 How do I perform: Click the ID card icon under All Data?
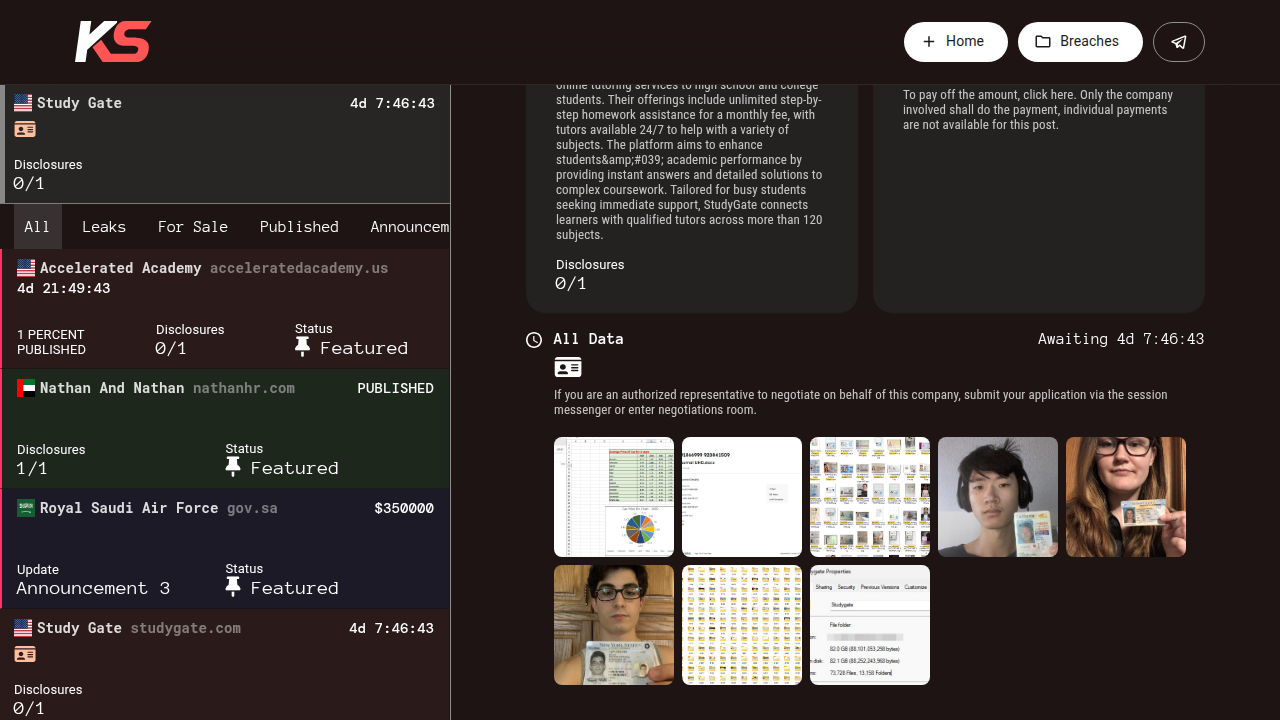pyautogui.click(x=568, y=367)
